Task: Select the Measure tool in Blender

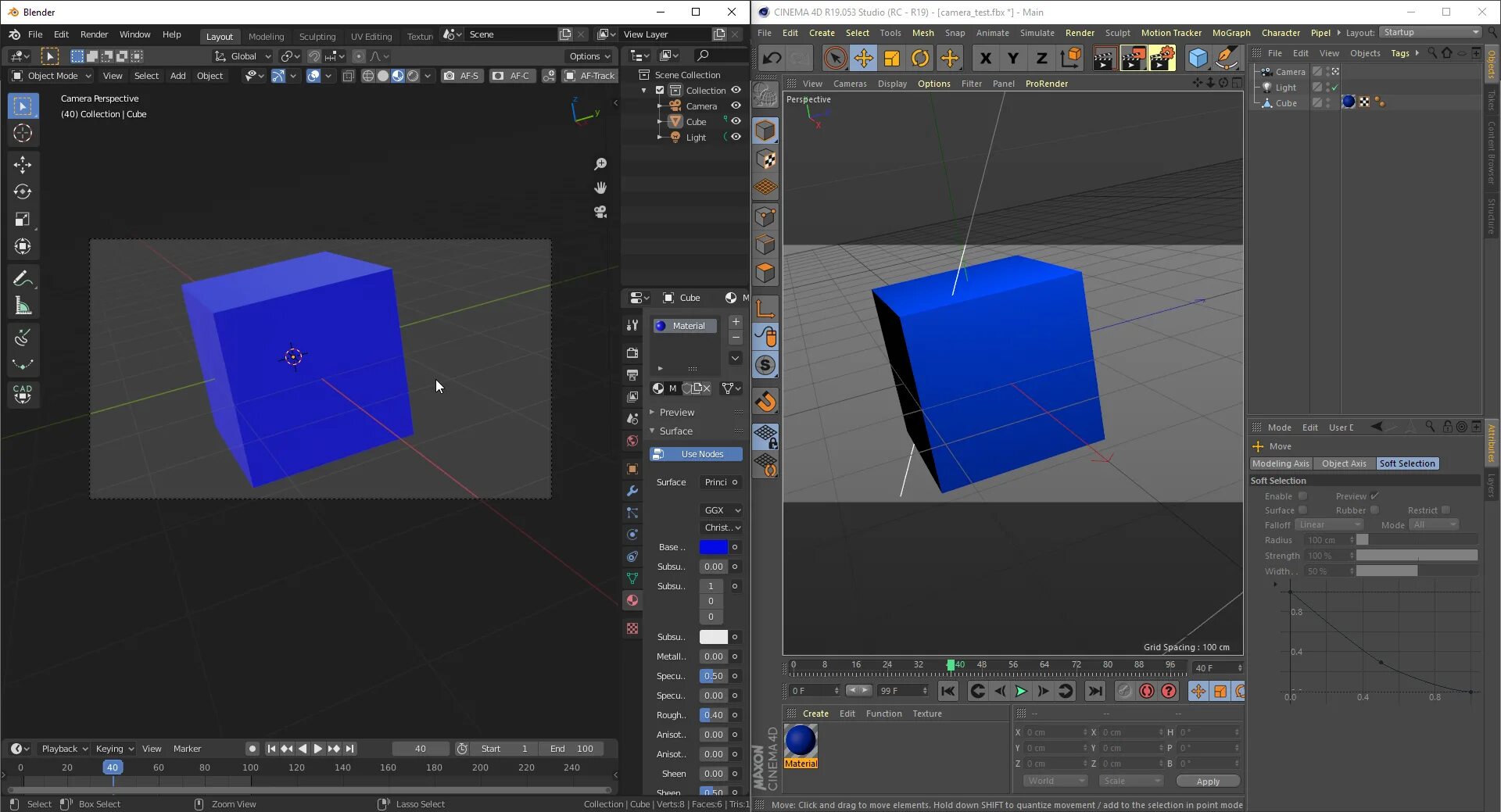Action: pyautogui.click(x=23, y=306)
